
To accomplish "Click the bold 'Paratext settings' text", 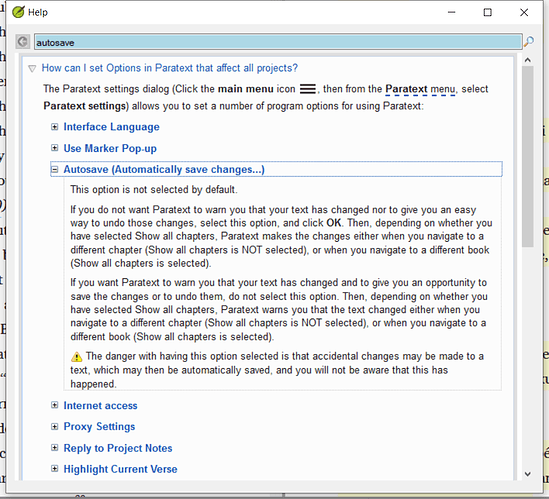I will 86,106.
